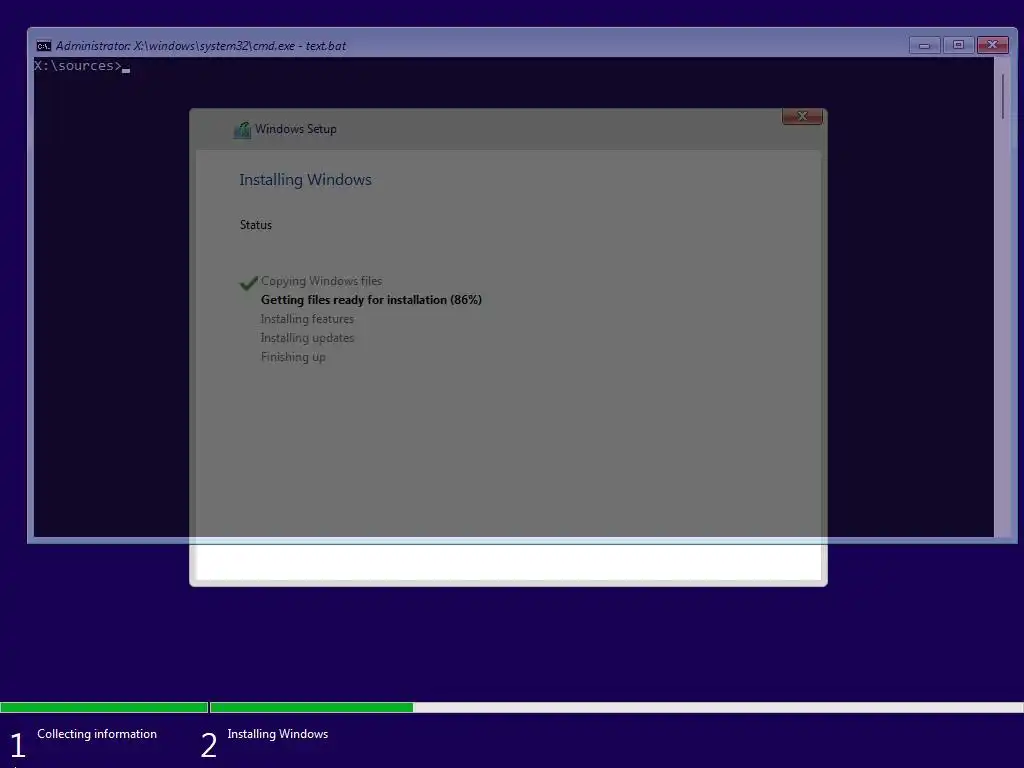The image size is (1024, 768).
Task: Click Getting files ready for installation (86%)
Action: pyautogui.click(x=371, y=300)
